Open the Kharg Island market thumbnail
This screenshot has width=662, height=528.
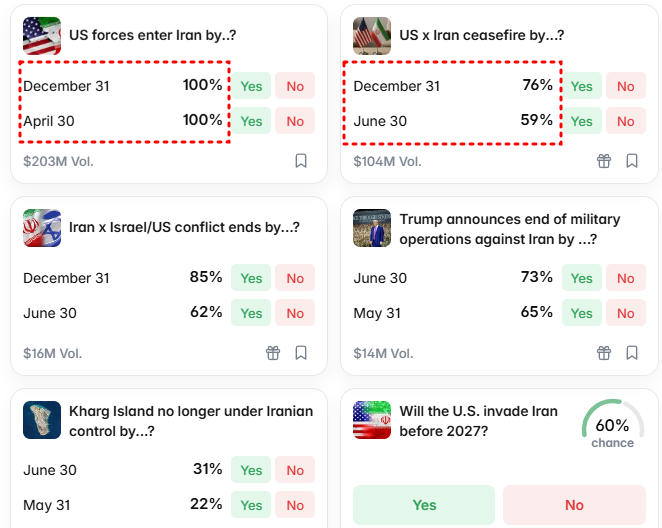(42, 420)
